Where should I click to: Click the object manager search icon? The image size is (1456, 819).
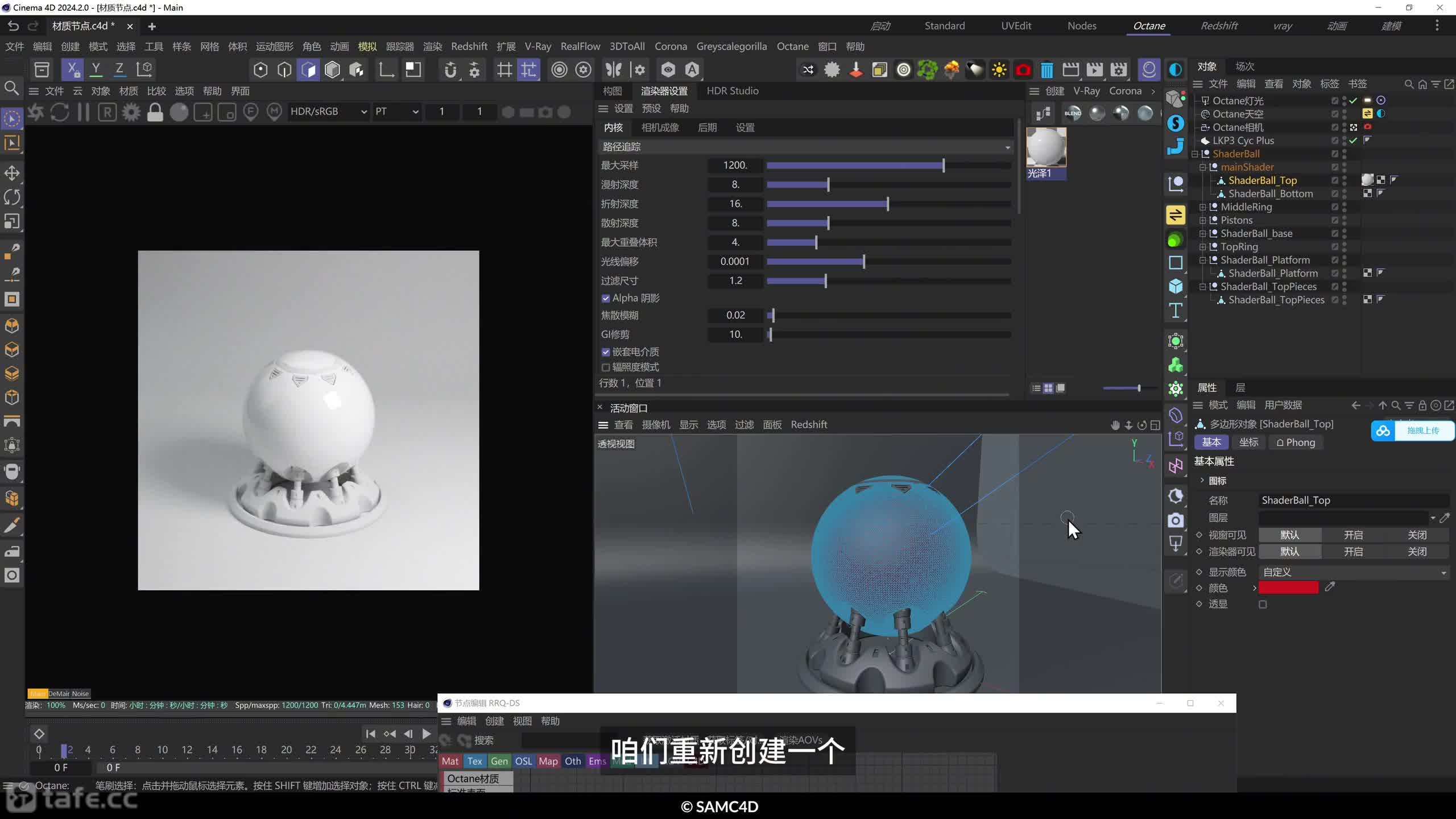[x=1409, y=84]
